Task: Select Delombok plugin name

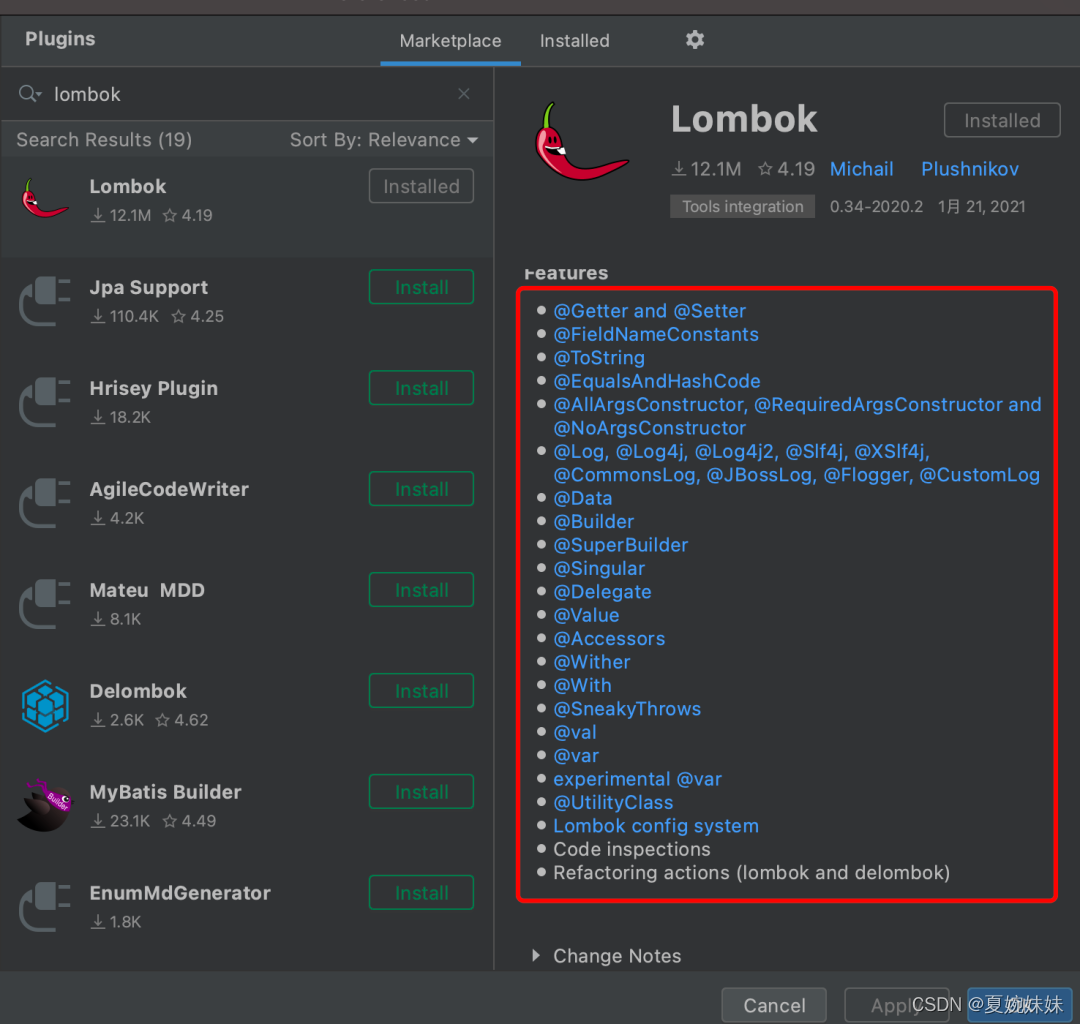Action: tap(138, 691)
